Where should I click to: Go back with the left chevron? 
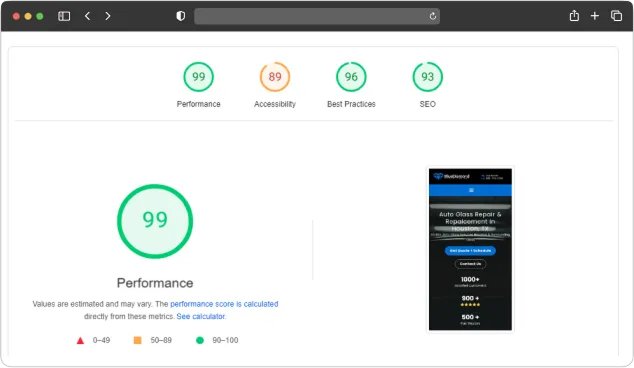point(87,16)
